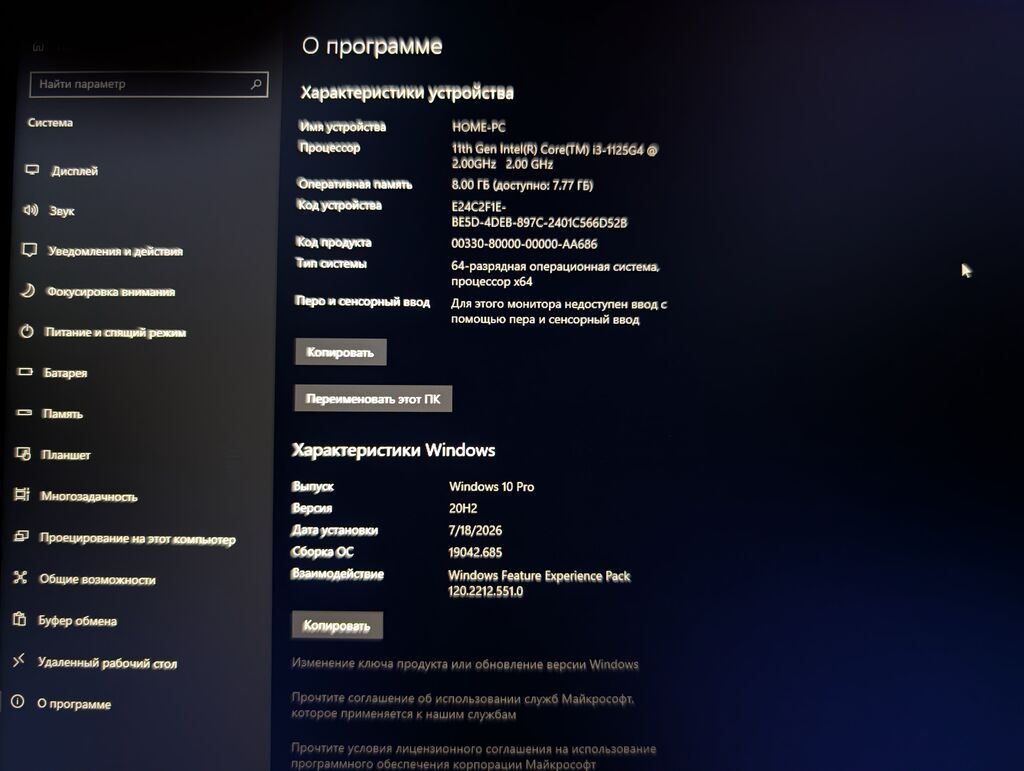Open Питание и спящий режим

click(x=115, y=332)
